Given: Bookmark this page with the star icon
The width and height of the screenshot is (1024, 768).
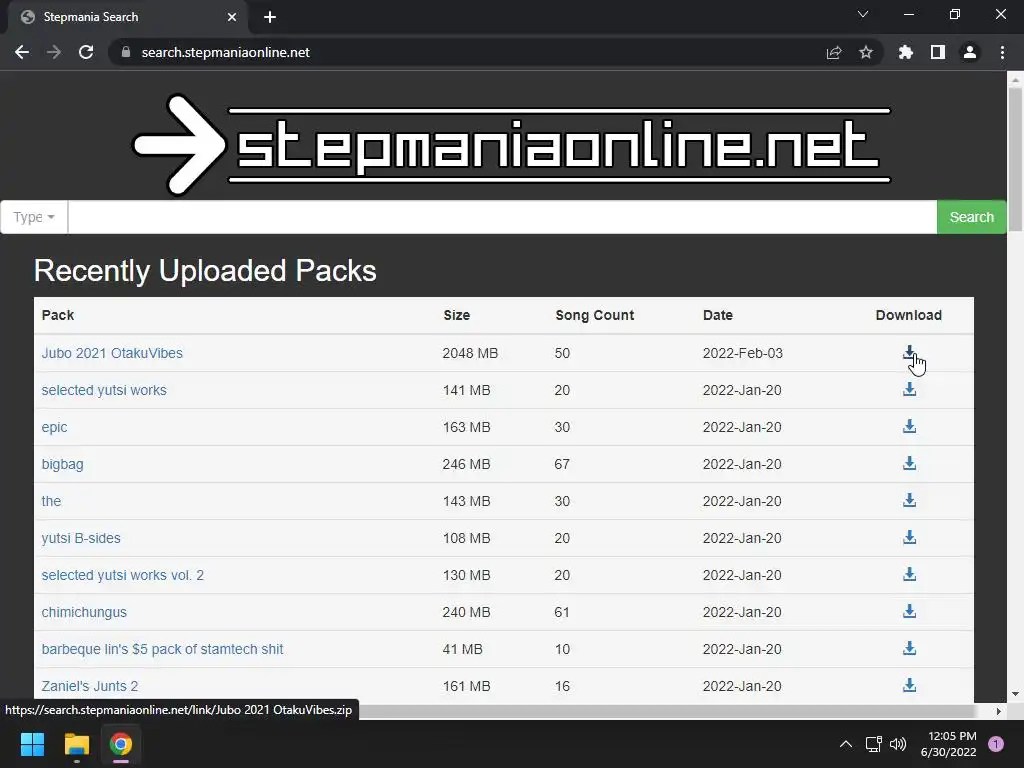Looking at the screenshot, I should pos(865,52).
